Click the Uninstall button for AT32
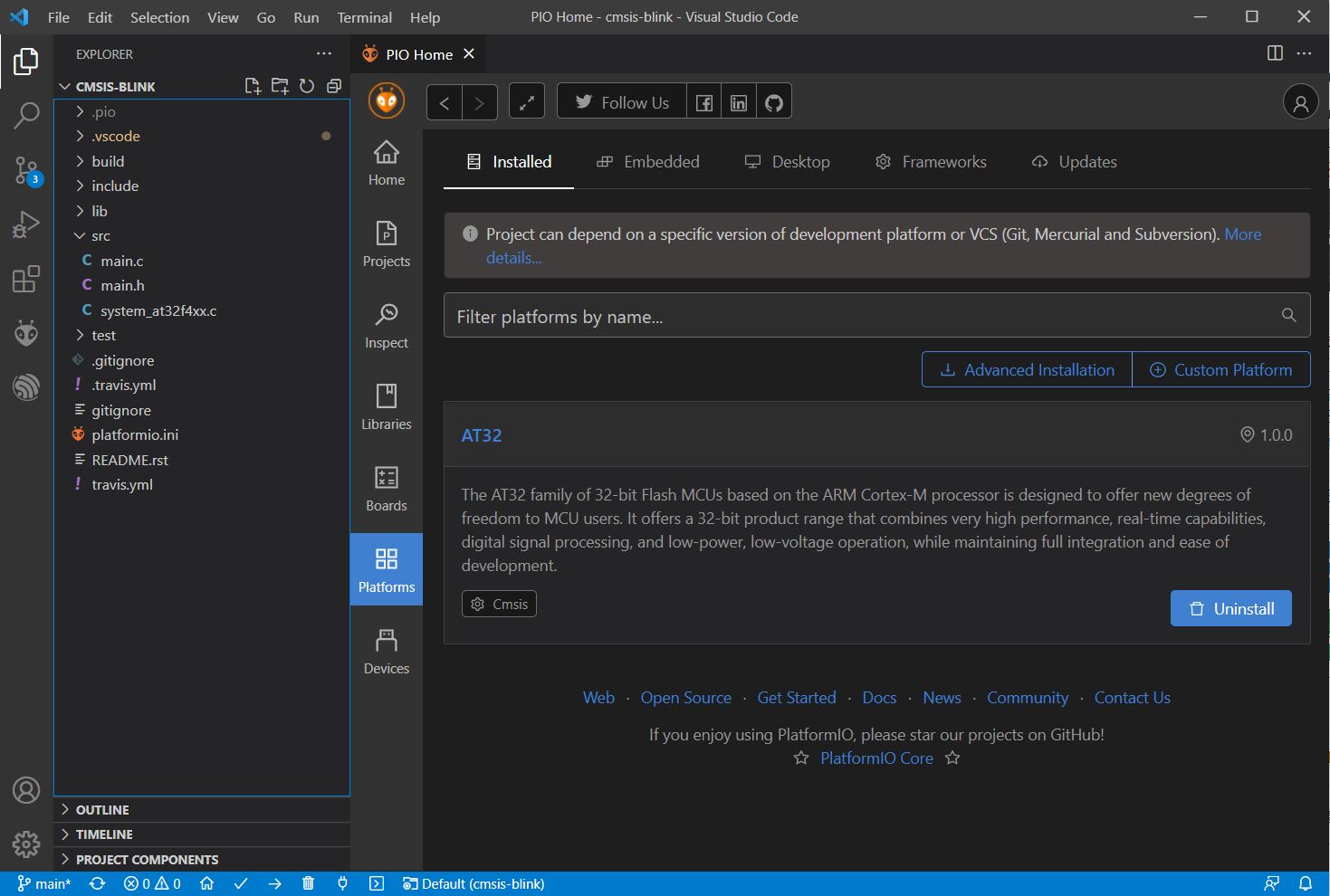 (x=1231, y=609)
